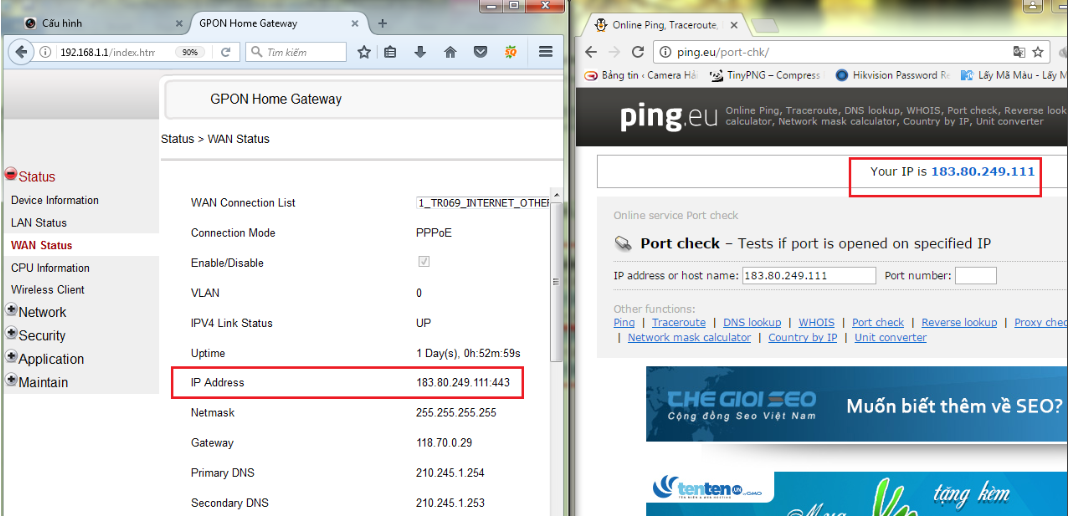The height and width of the screenshot is (518, 1068).
Task: Click the 183.80.249.111 Your IP link
Action: click(983, 172)
